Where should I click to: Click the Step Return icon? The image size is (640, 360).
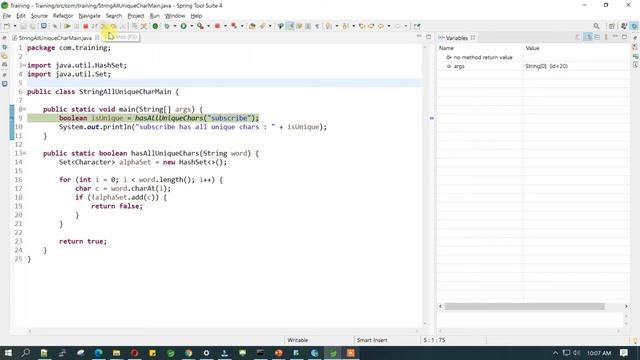122,26
